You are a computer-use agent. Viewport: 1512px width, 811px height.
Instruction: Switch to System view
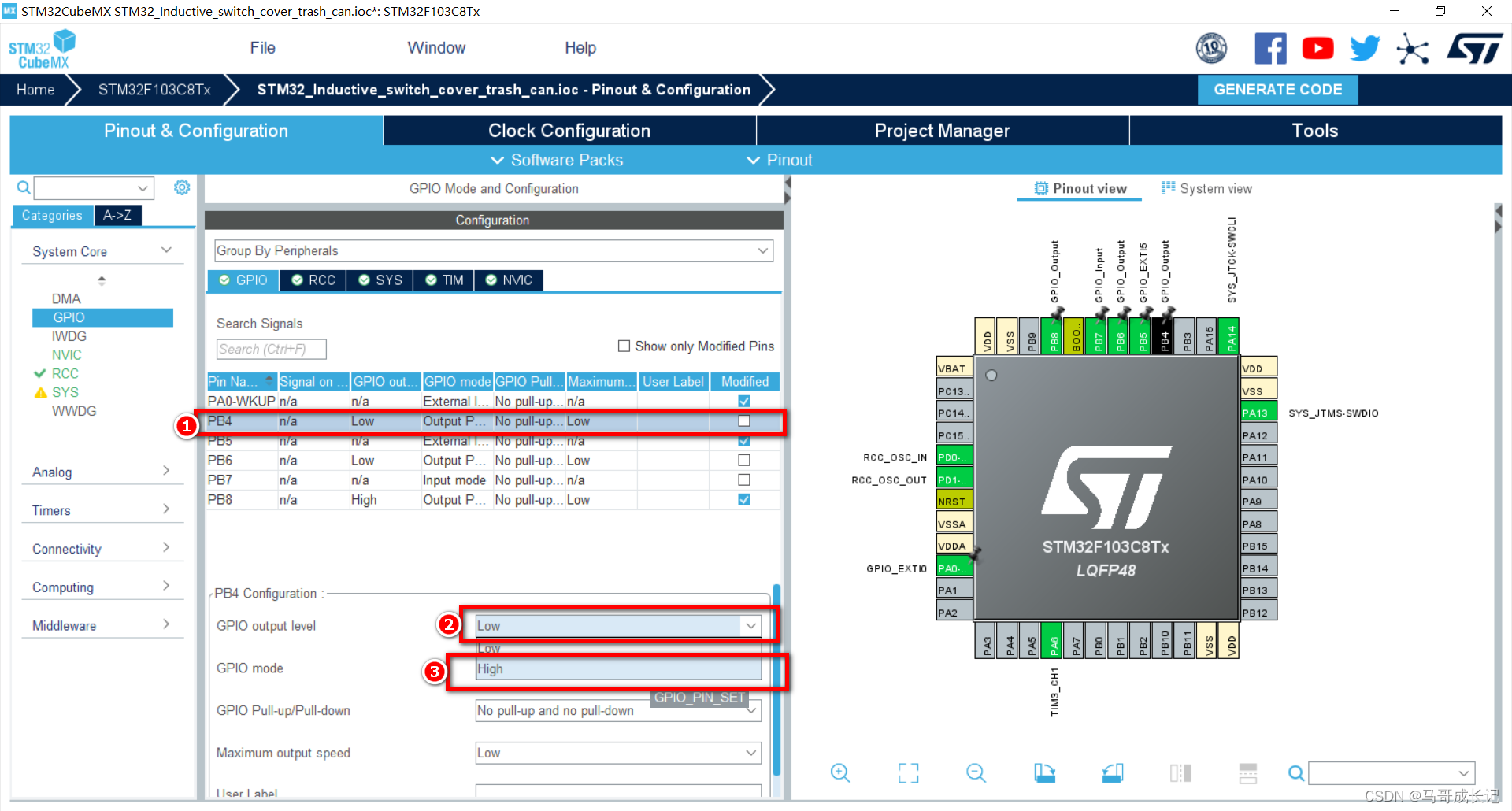1207,189
